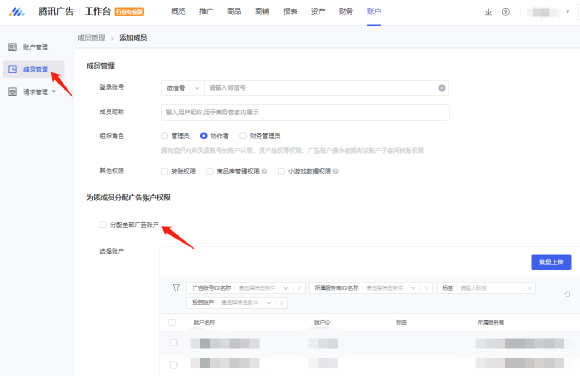Viewport: 580px width, 376px height.
Task: Click the 账户名称 column header
Action: (204, 322)
